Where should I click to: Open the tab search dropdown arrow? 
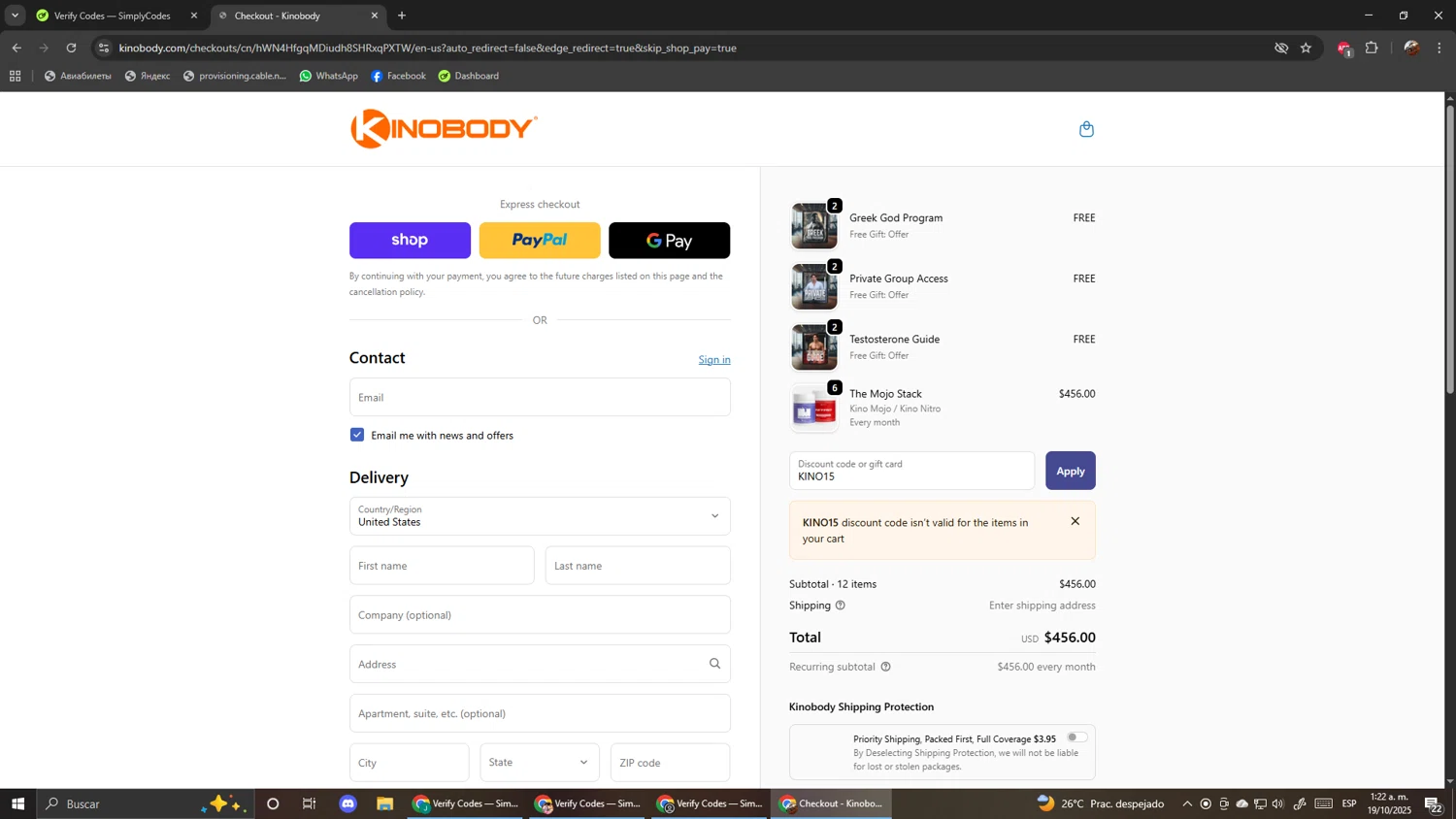pyautogui.click(x=15, y=16)
